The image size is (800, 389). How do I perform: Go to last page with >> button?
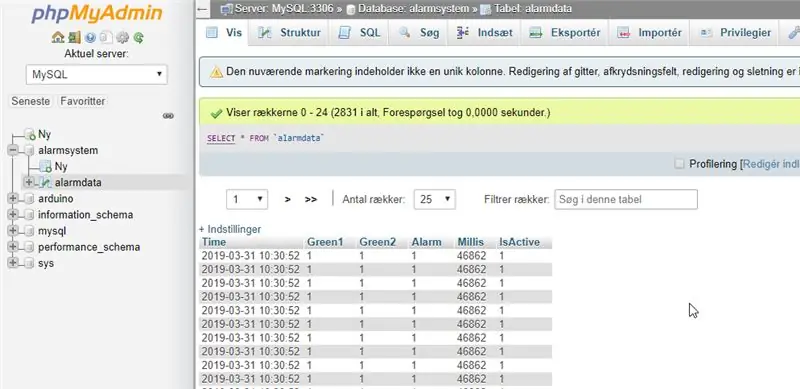(311, 200)
